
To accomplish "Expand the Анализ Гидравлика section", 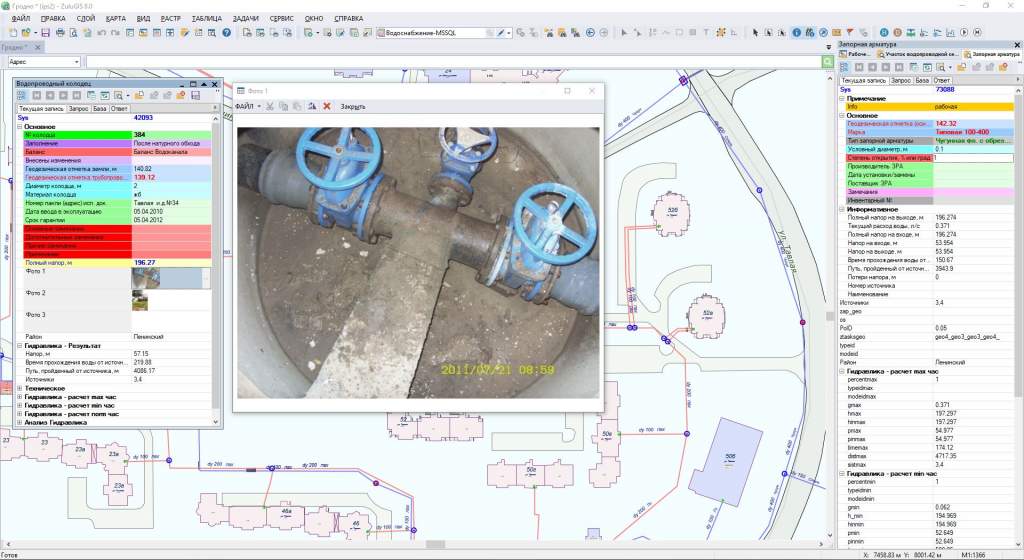I will 21,422.
